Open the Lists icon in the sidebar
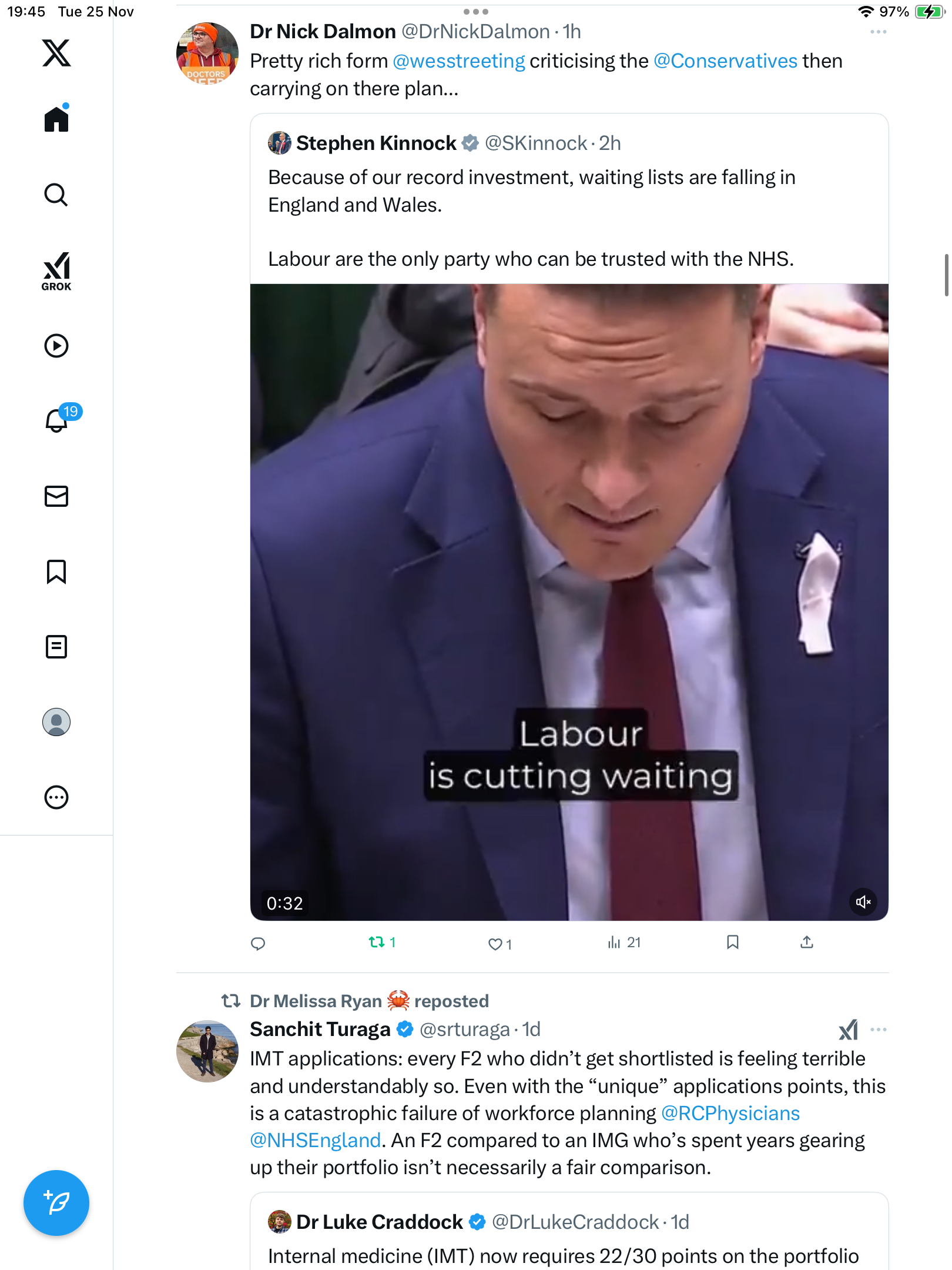This screenshot has width=952, height=1270. (56, 647)
